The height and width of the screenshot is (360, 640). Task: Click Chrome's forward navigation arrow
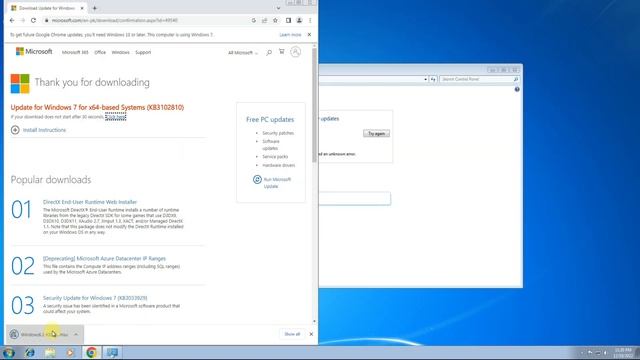point(22,20)
